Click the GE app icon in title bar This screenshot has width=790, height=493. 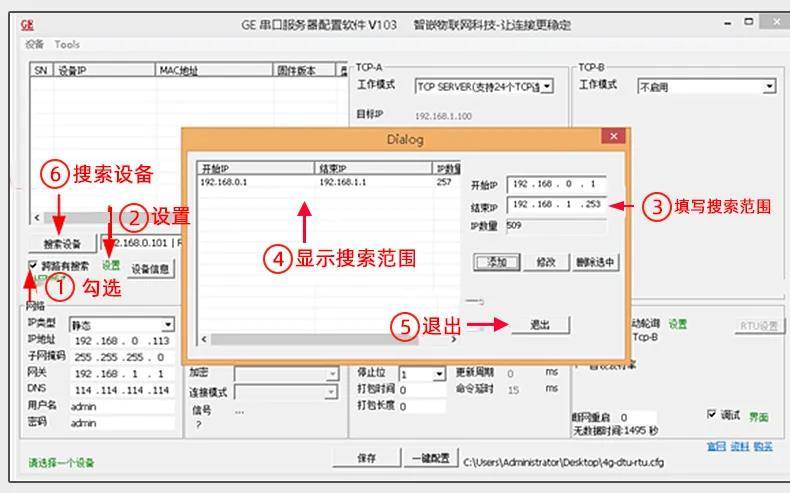pos(28,25)
